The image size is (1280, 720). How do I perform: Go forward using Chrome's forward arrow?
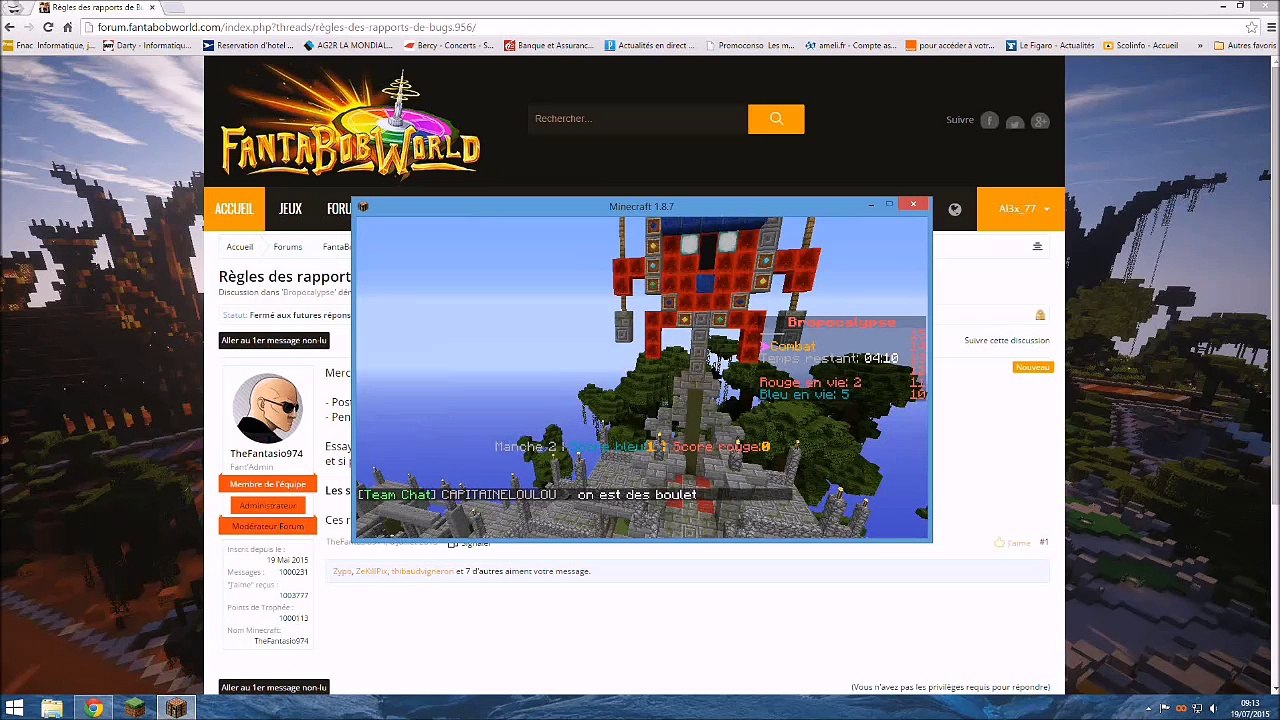pos(29,27)
